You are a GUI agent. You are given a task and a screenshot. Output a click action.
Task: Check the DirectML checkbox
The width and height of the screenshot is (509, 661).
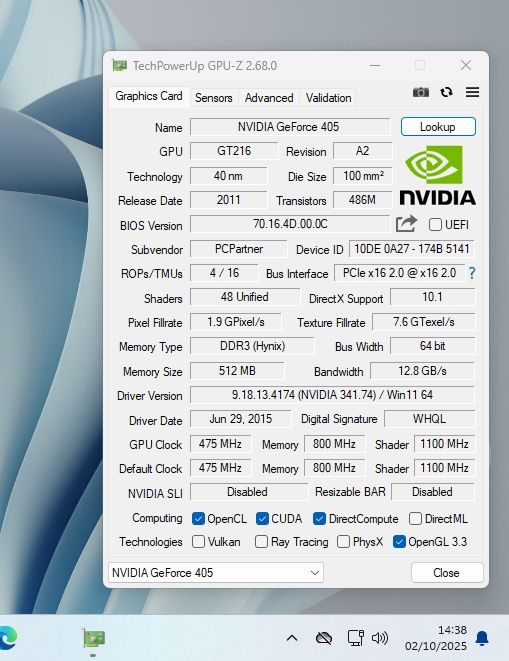(x=415, y=519)
